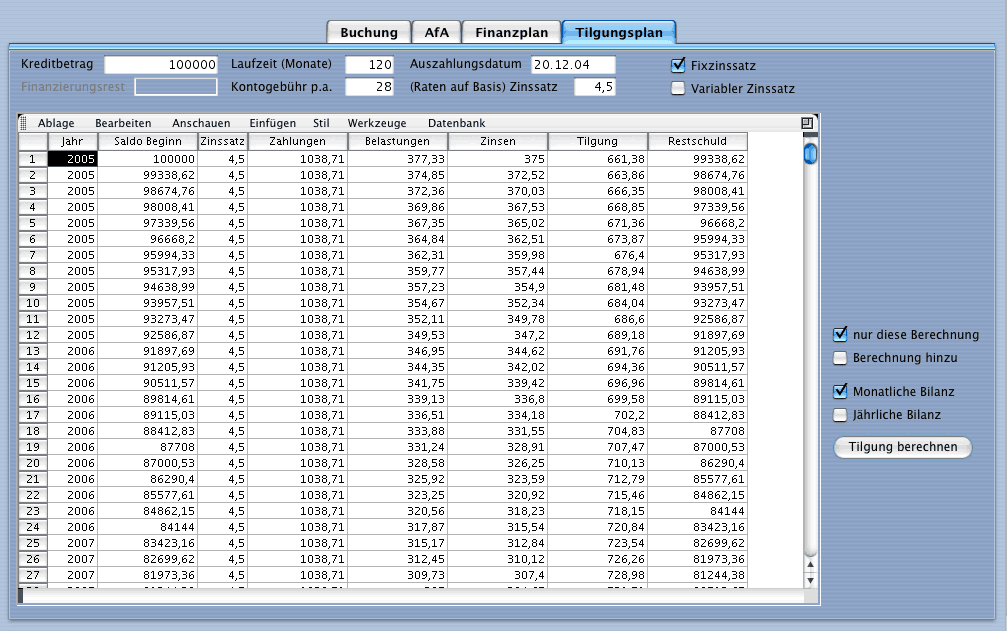Click row header 24
The width and height of the screenshot is (1007, 631).
[x=33, y=527]
